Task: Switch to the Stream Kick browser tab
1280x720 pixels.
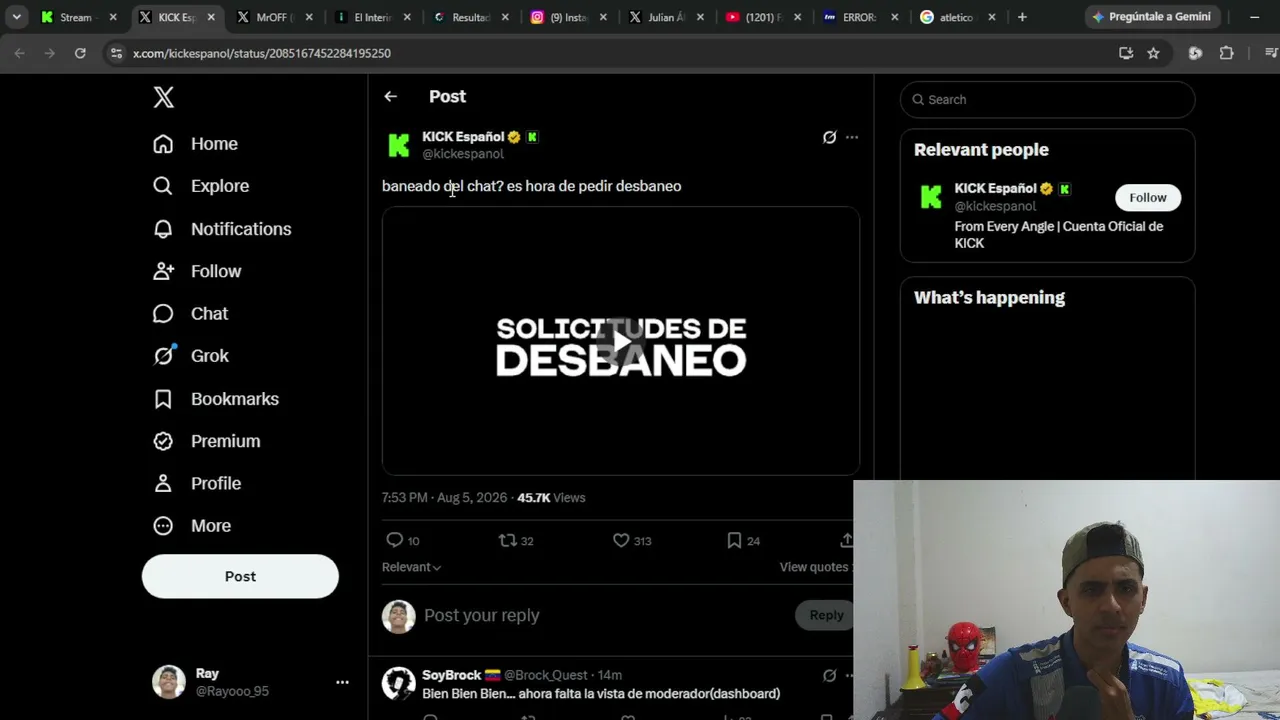Action: click(x=77, y=17)
